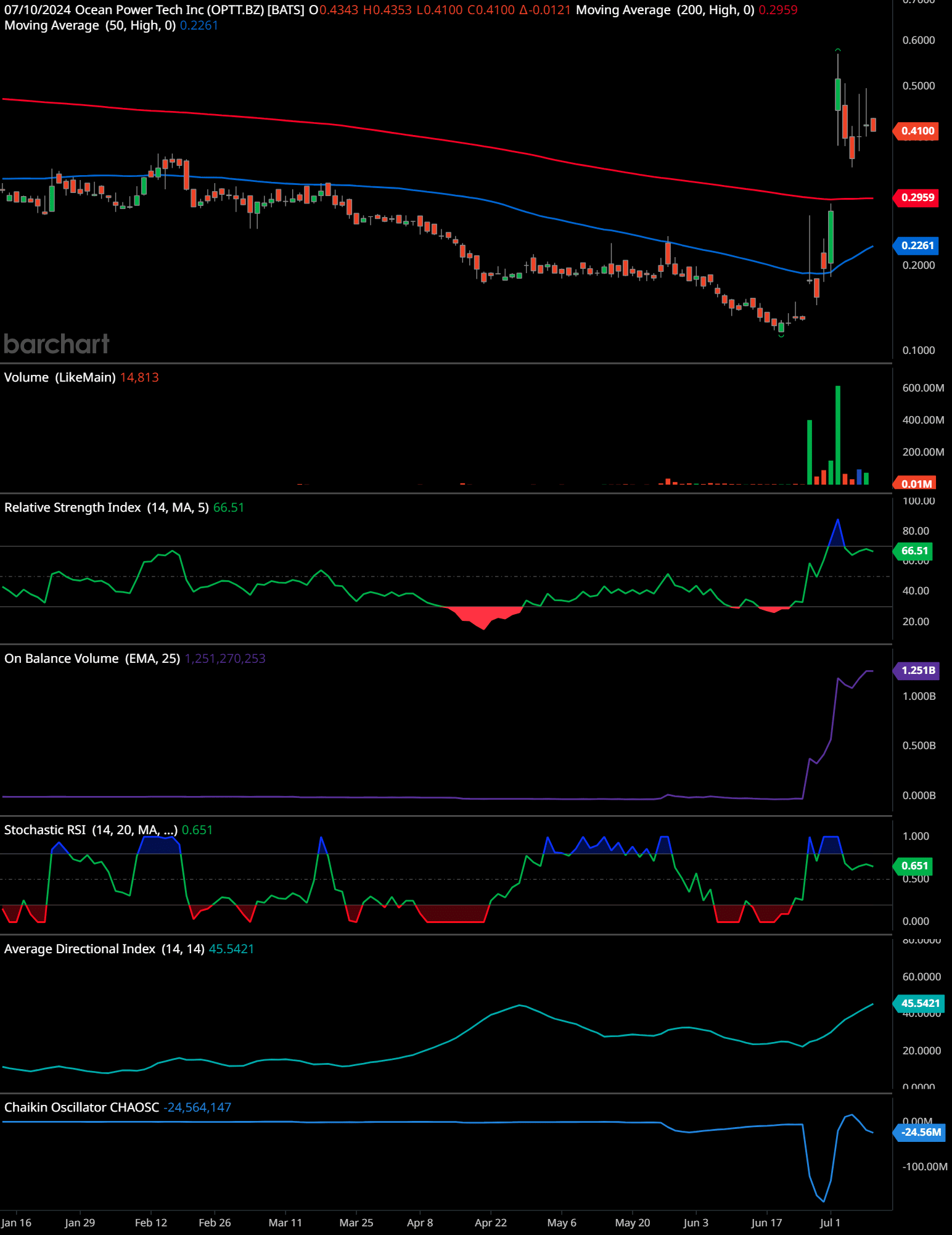Click the -100.00M Chaikin axis label
The width and height of the screenshot is (952, 1235).
924,1167
